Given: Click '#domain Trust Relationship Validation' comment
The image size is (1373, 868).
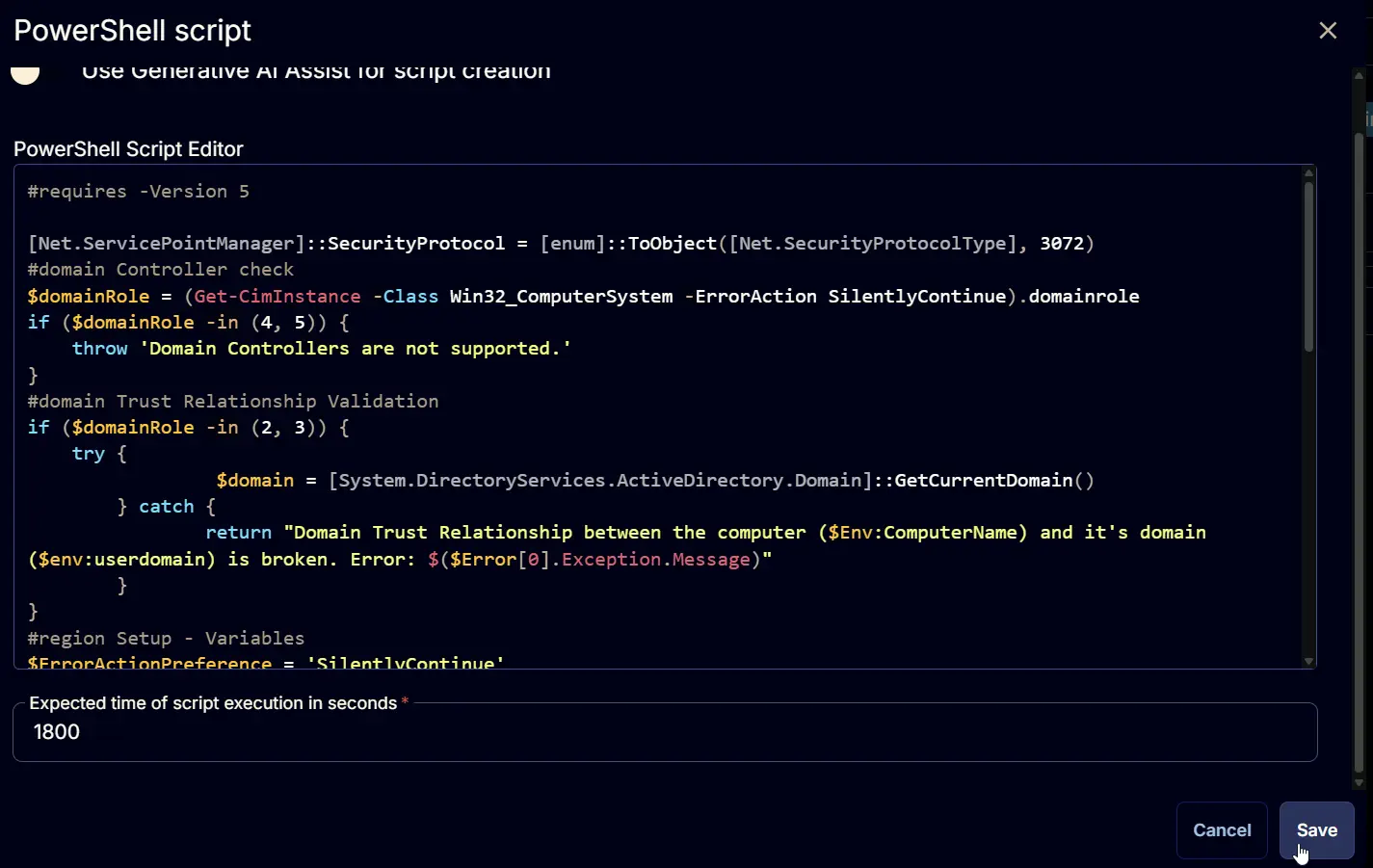Looking at the screenshot, I should pyautogui.click(x=233, y=402).
